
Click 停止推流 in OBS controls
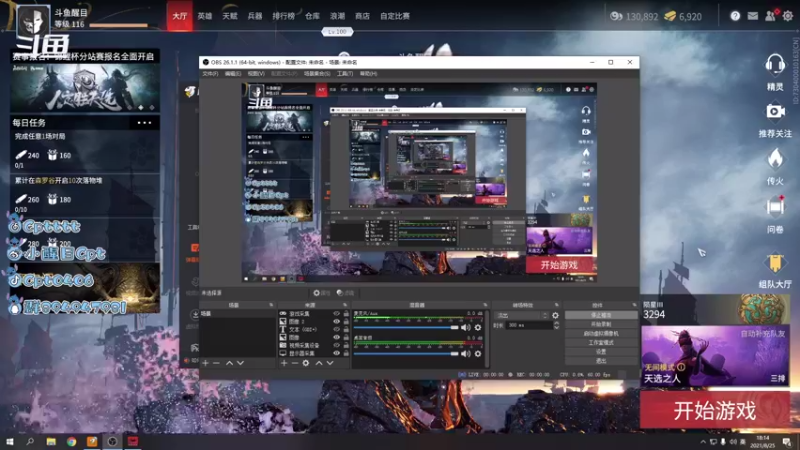[601, 315]
